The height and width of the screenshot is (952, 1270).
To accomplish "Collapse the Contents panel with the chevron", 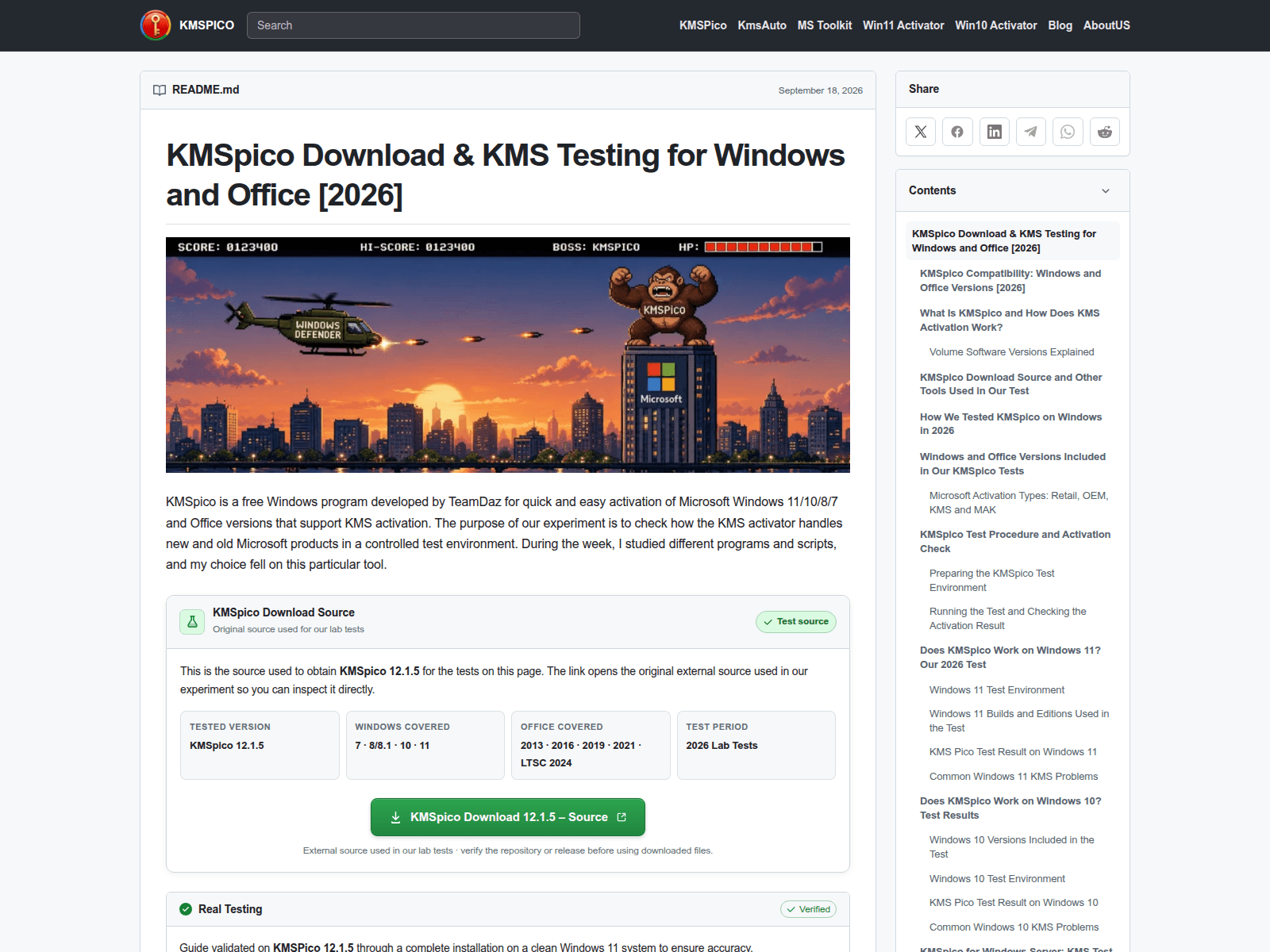I will (1106, 190).
